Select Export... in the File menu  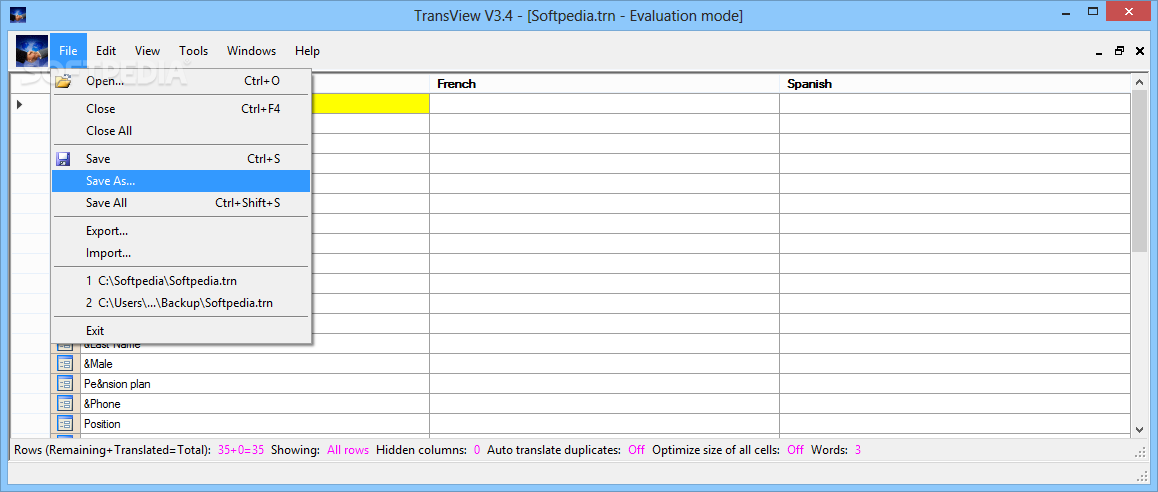[x=181, y=231]
